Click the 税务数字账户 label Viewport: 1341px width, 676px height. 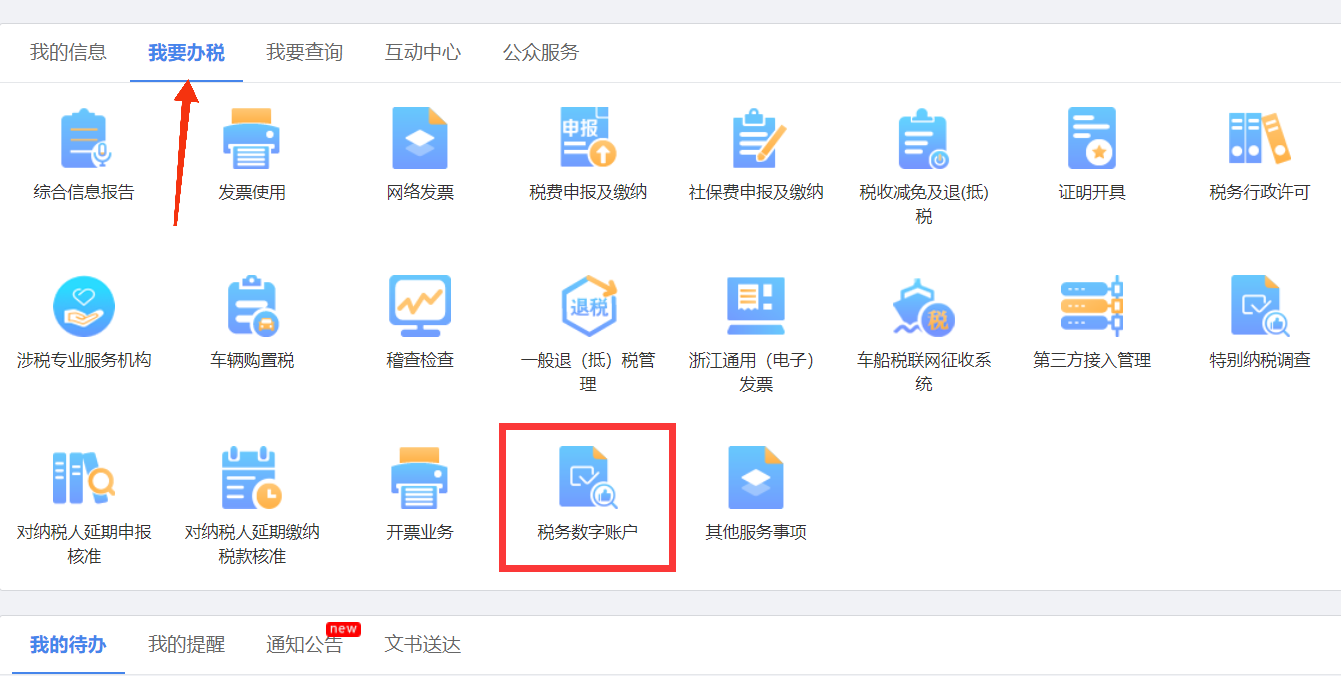[588, 532]
